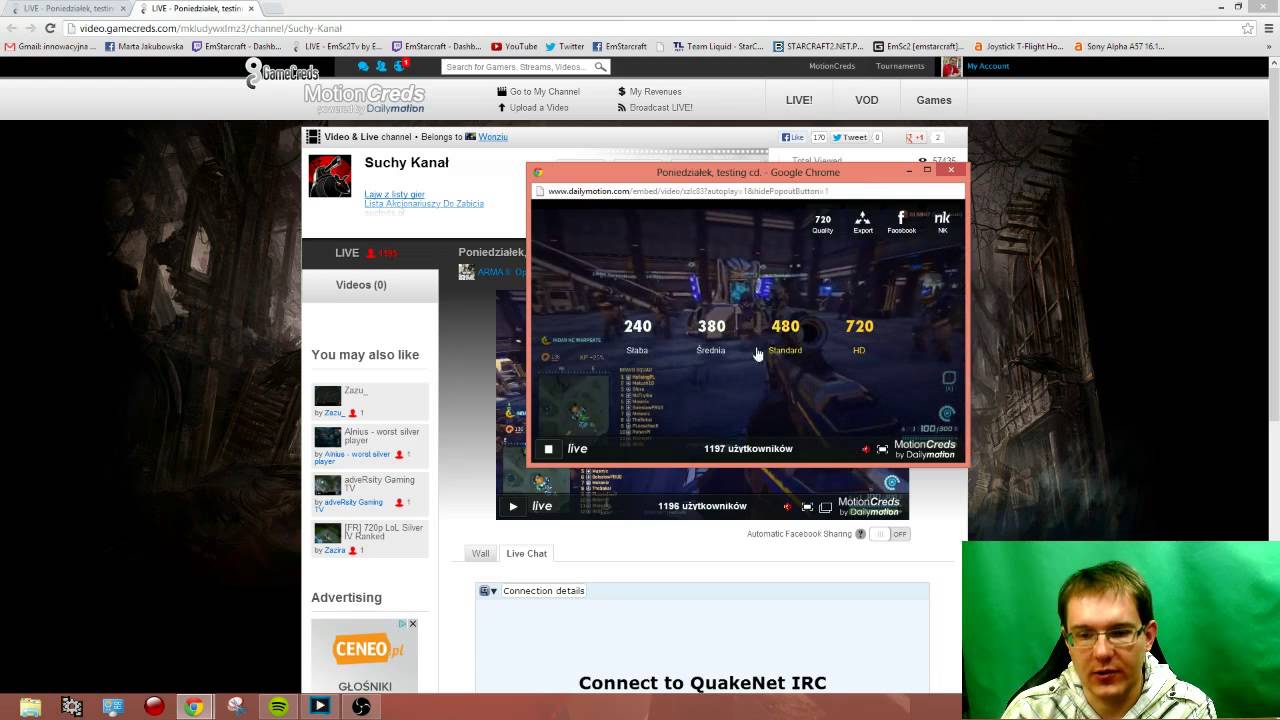Open the VOD menu in header
The width and height of the screenshot is (1280, 720).
(x=867, y=100)
